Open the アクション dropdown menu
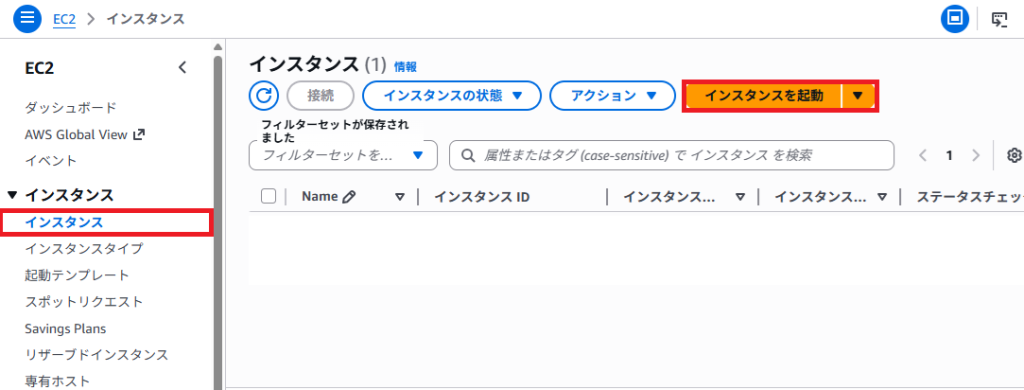 pos(612,96)
